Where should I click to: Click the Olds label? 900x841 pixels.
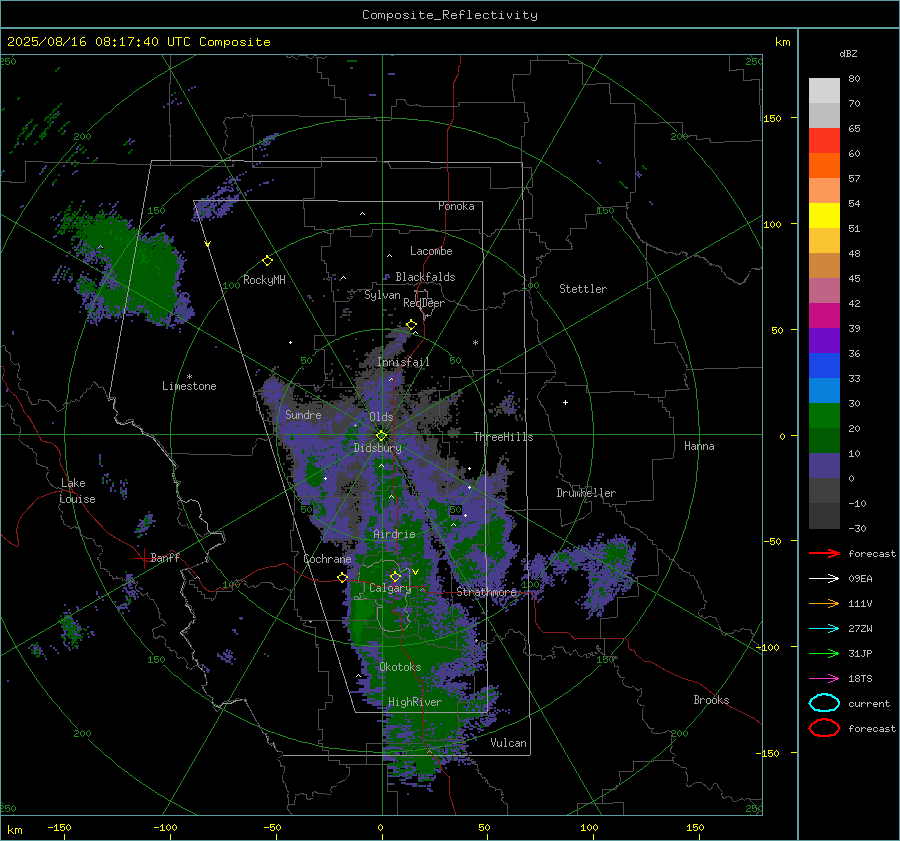pos(381,417)
